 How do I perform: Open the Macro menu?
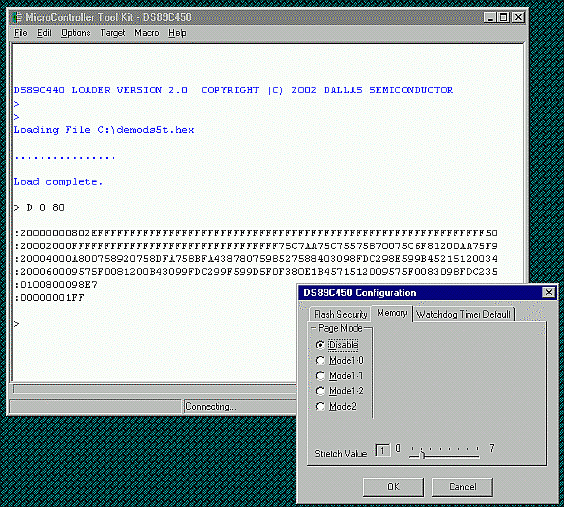click(146, 33)
